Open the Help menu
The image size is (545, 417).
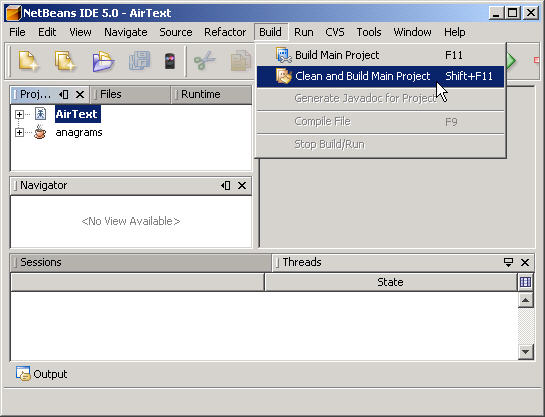[x=455, y=32]
